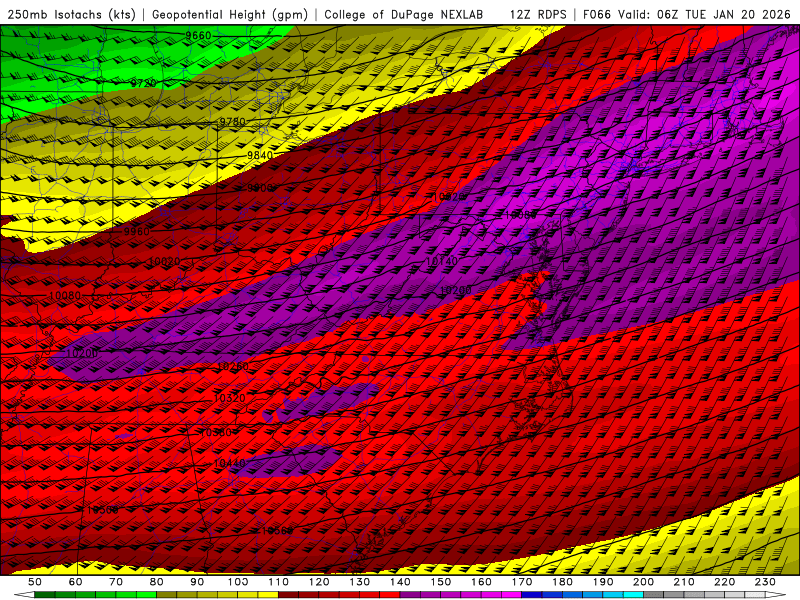Click the '250mb Isotachs (kts)' title text
800x600 pixels.
71,14
